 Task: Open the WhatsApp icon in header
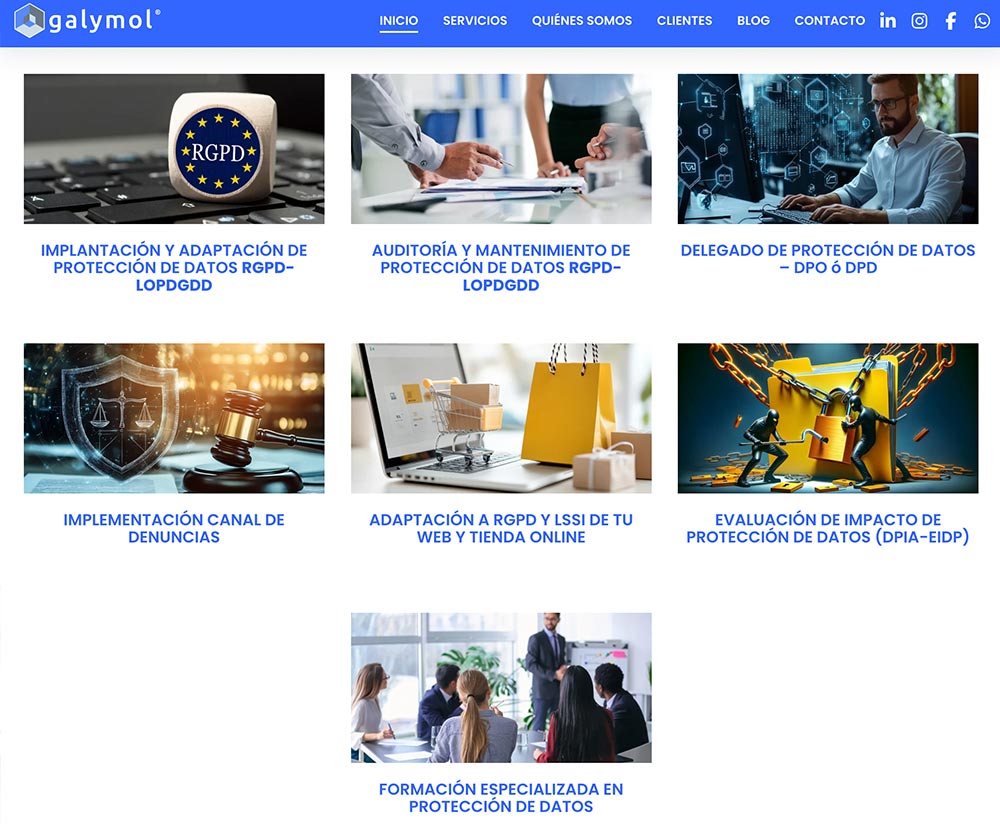pos(982,21)
